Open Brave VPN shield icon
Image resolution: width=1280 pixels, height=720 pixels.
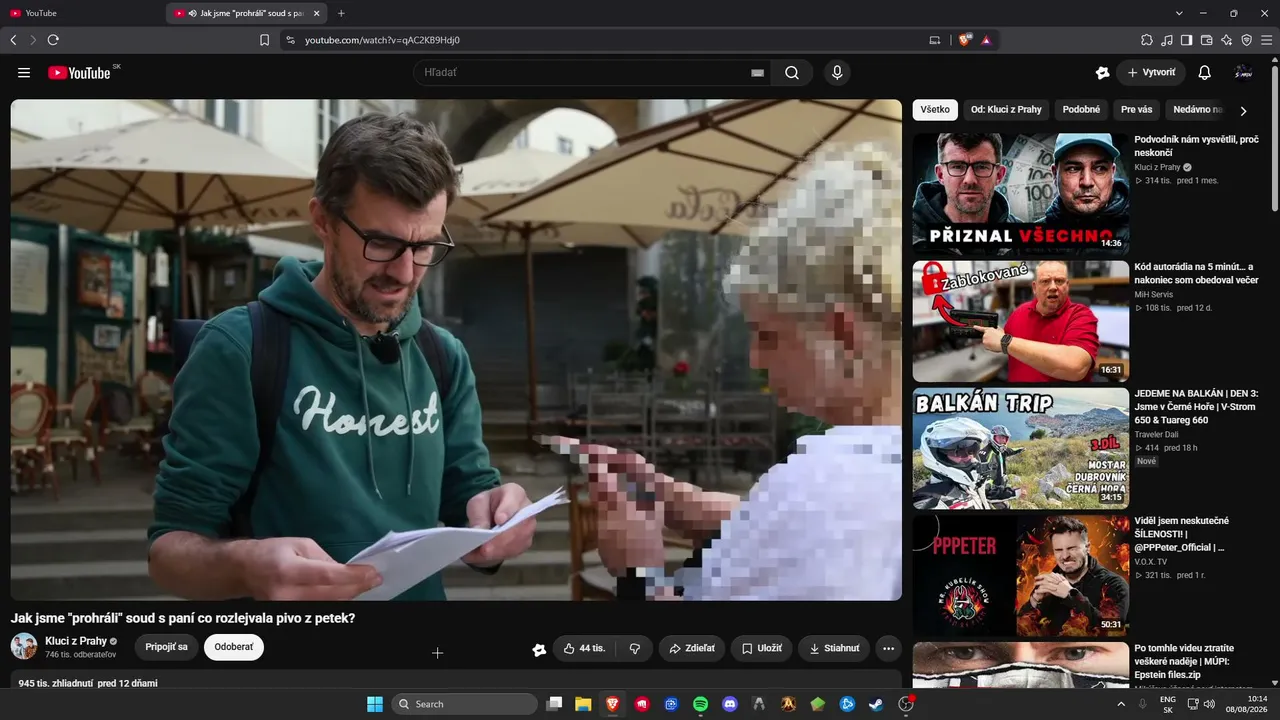1247,40
